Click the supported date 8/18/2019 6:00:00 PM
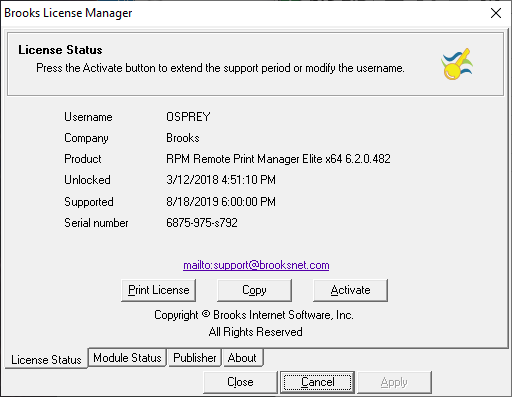 click(221, 202)
